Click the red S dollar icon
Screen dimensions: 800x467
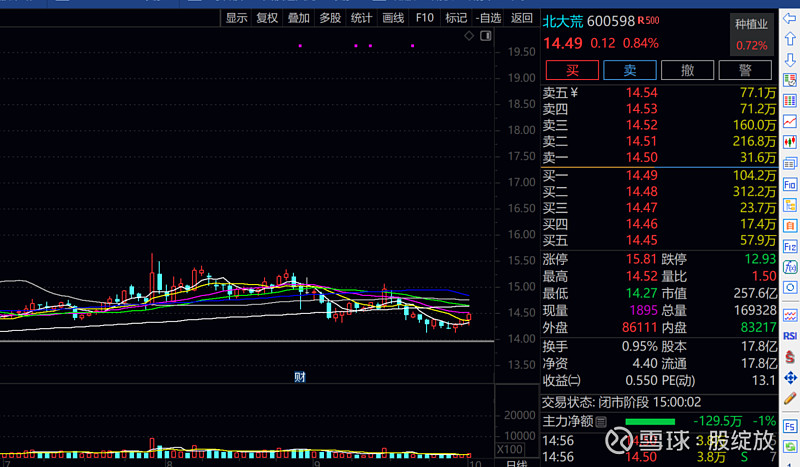[x=790, y=357]
